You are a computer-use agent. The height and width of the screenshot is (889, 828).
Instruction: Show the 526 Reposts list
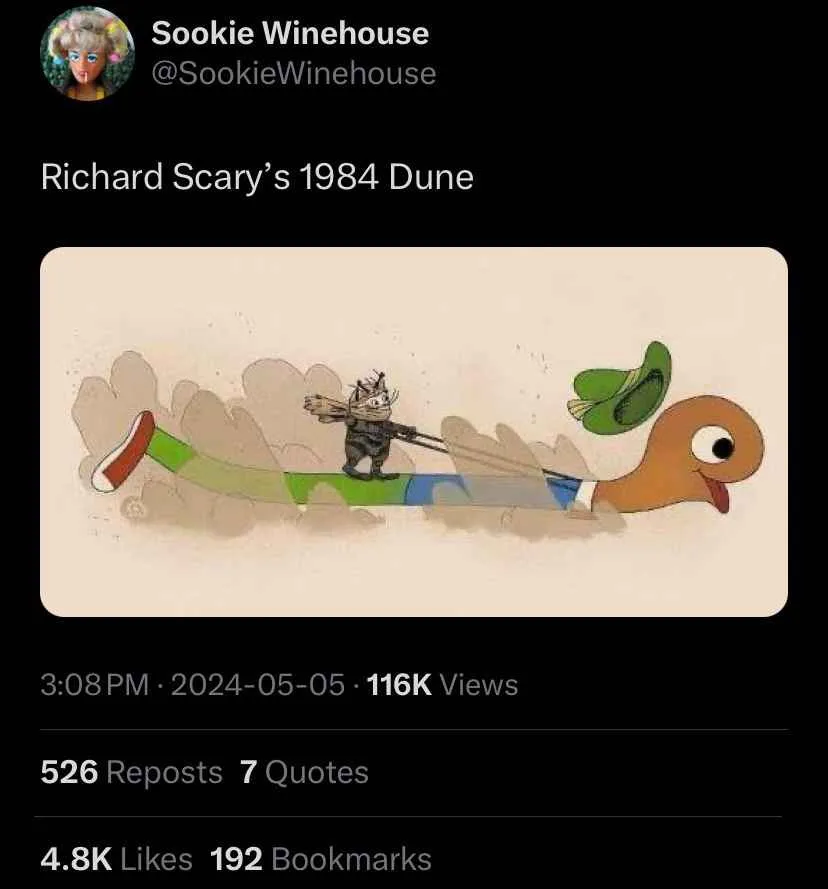coord(131,772)
